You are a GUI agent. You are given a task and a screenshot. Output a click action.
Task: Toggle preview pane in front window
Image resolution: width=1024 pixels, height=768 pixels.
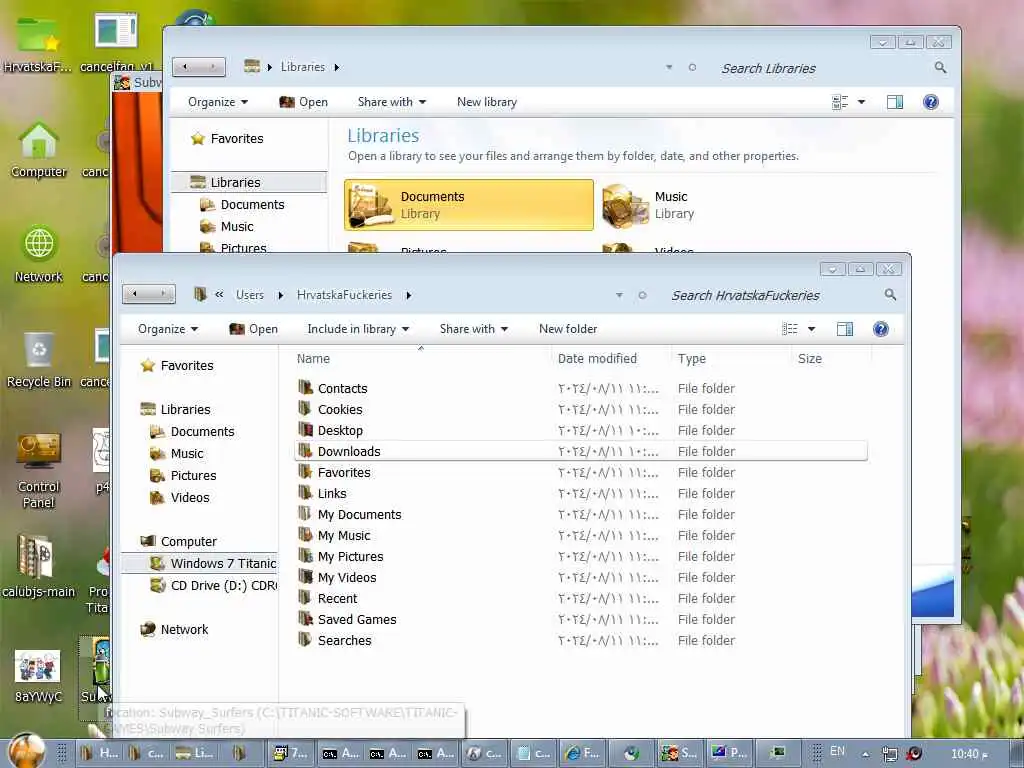click(844, 328)
